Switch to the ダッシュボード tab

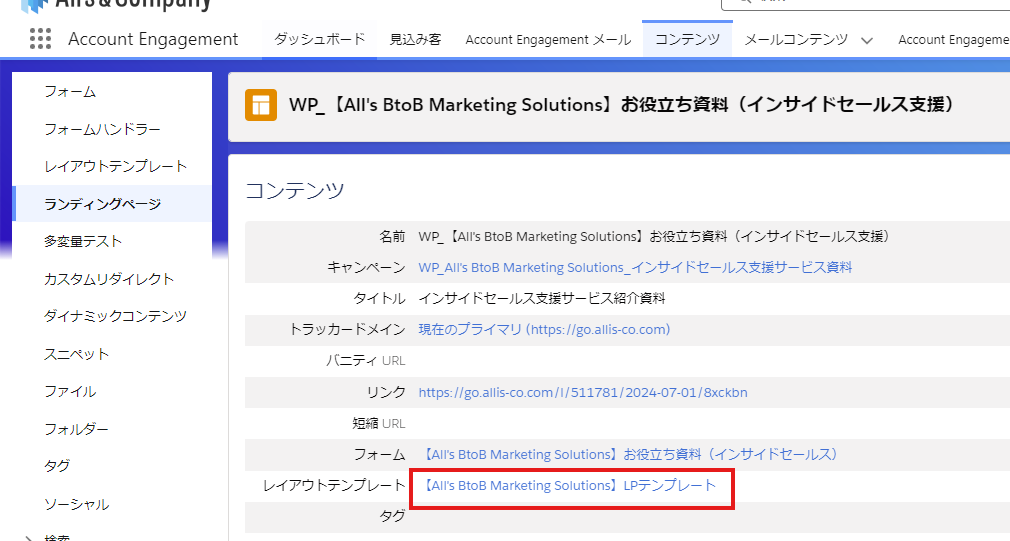(x=319, y=40)
